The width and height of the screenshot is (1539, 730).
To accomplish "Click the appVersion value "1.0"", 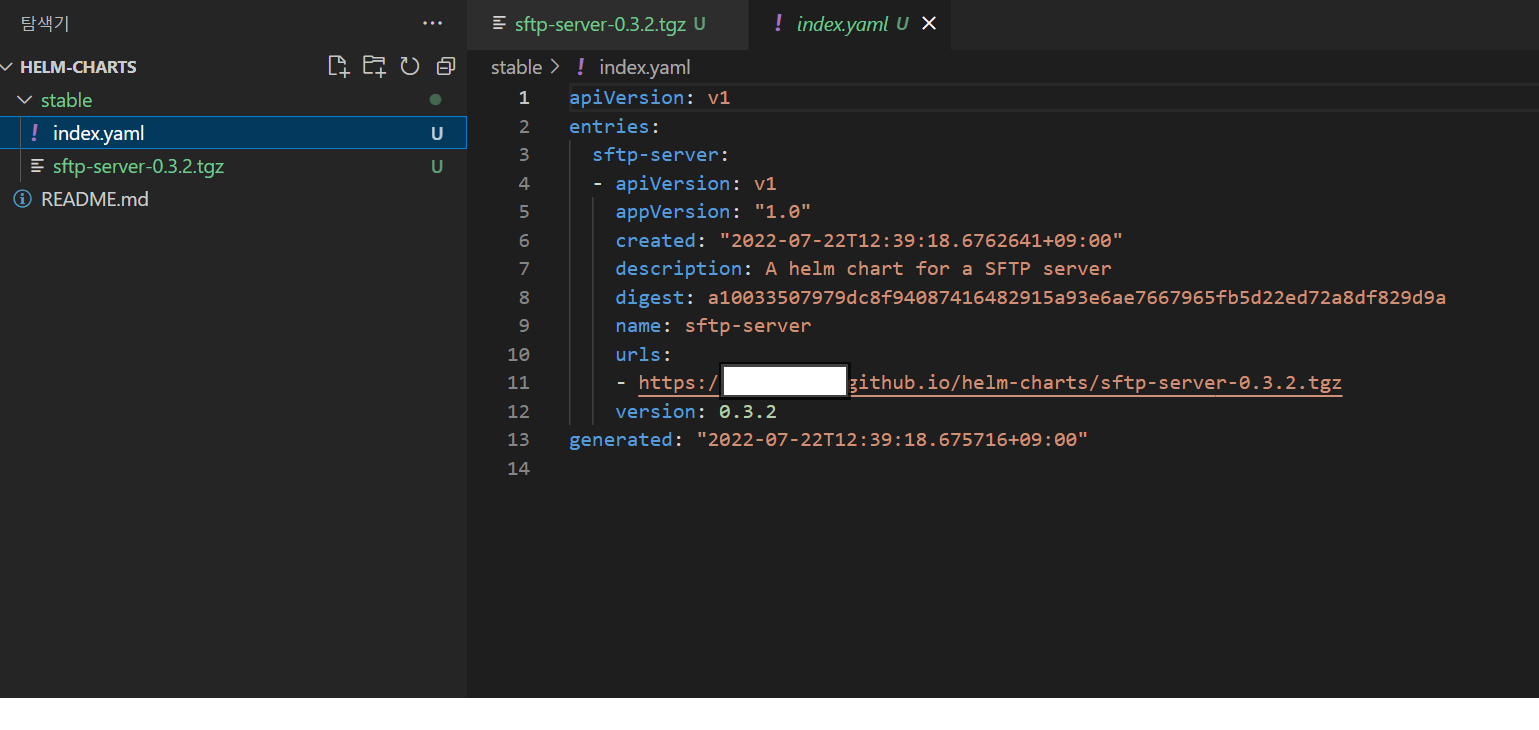I will (x=782, y=212).
